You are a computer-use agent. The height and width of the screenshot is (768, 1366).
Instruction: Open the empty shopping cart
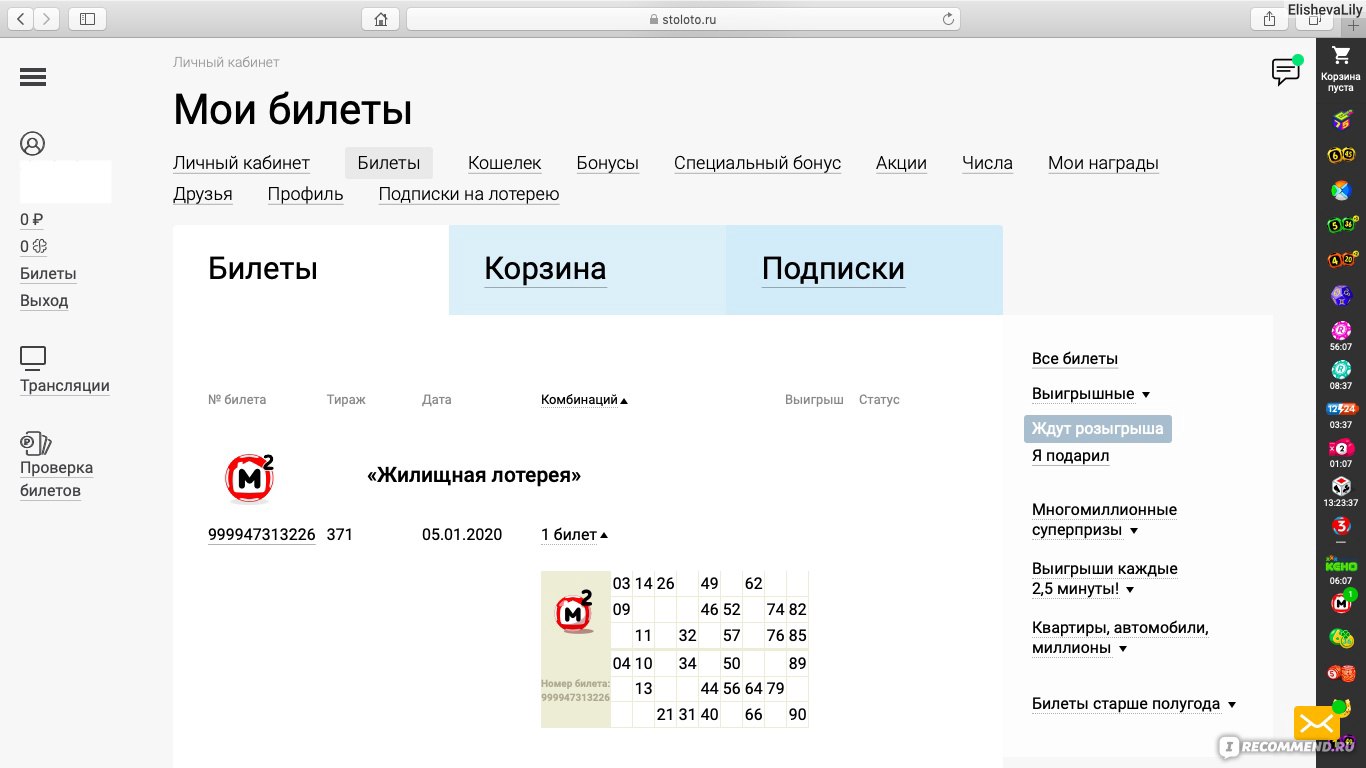(1341, 67)
